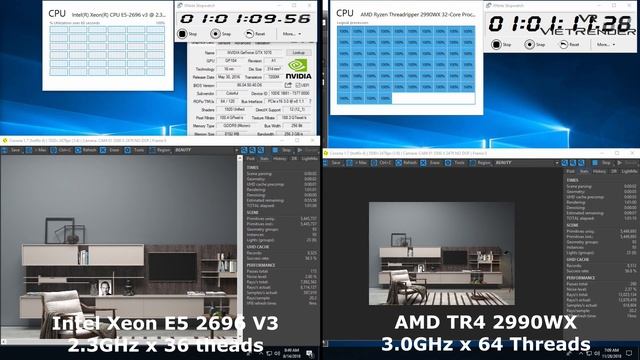
Task: Click Render play icon in AMD 2990WX window
Action: coord(620,163)
